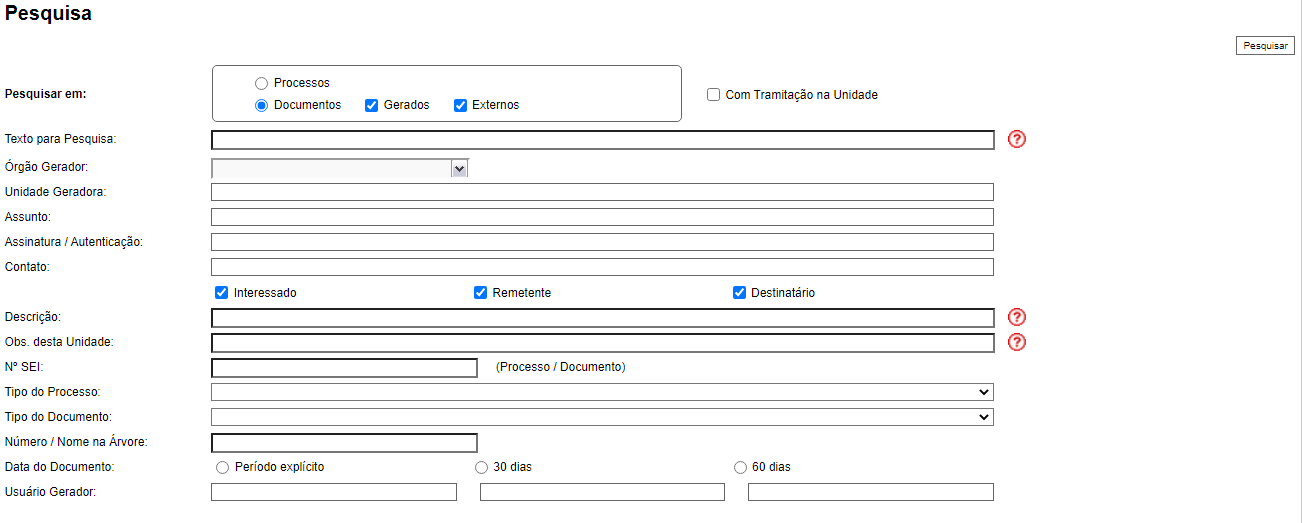
Task: Click help icon beside Texto para Pesquisa
Action: pyautogui.click(x=1017, y=139)
